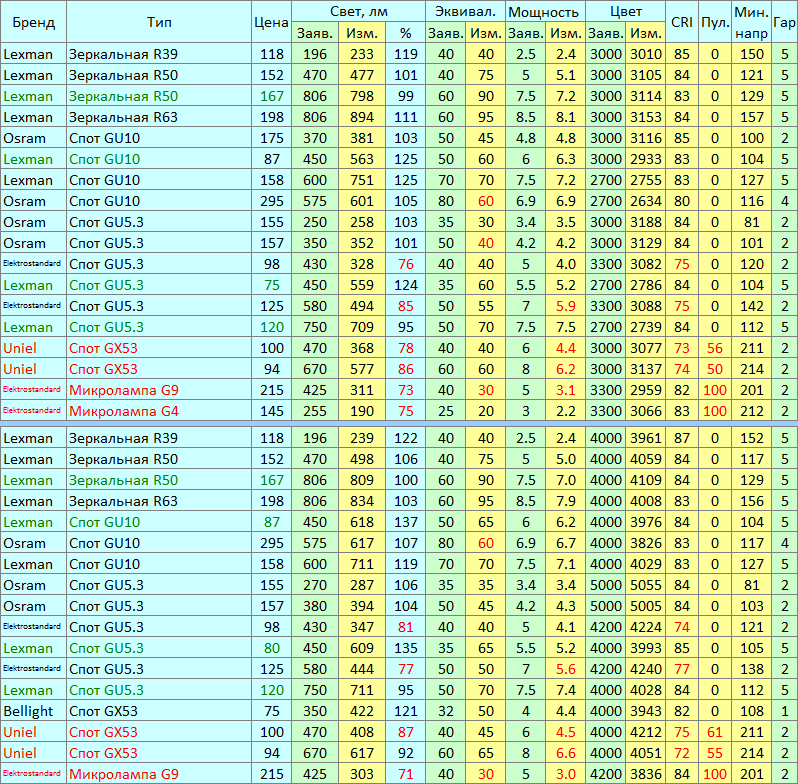Select the red measured power 5.6
This screenshot has height=784, width=798.
click(565, 669)
